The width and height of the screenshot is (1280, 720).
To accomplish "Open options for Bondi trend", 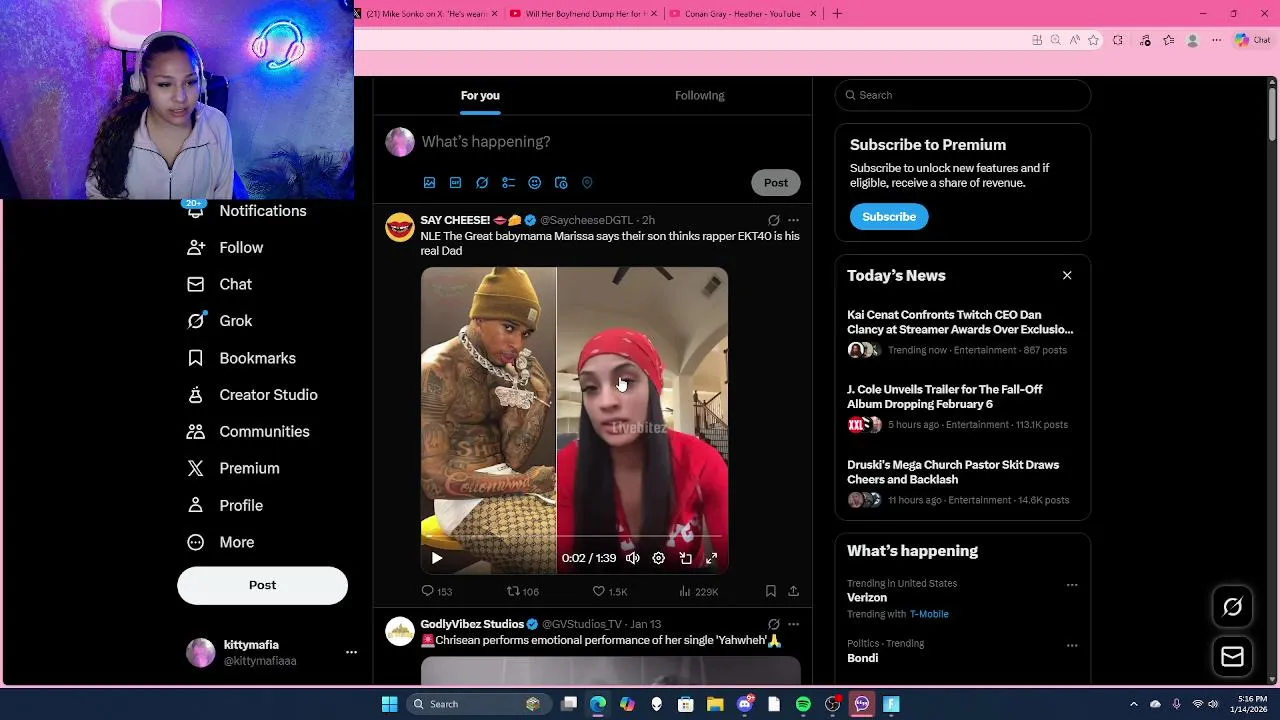I will (x=1072, y=645).
